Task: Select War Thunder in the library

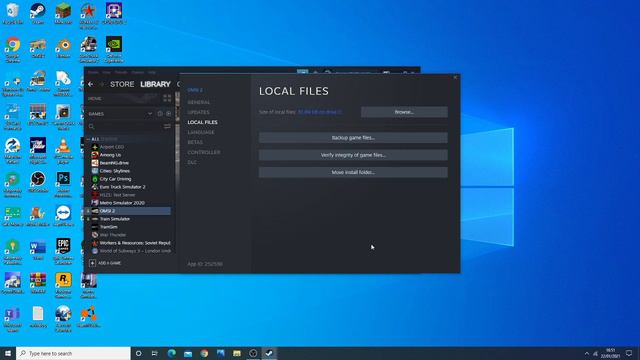Action: (x=113, y=235)
